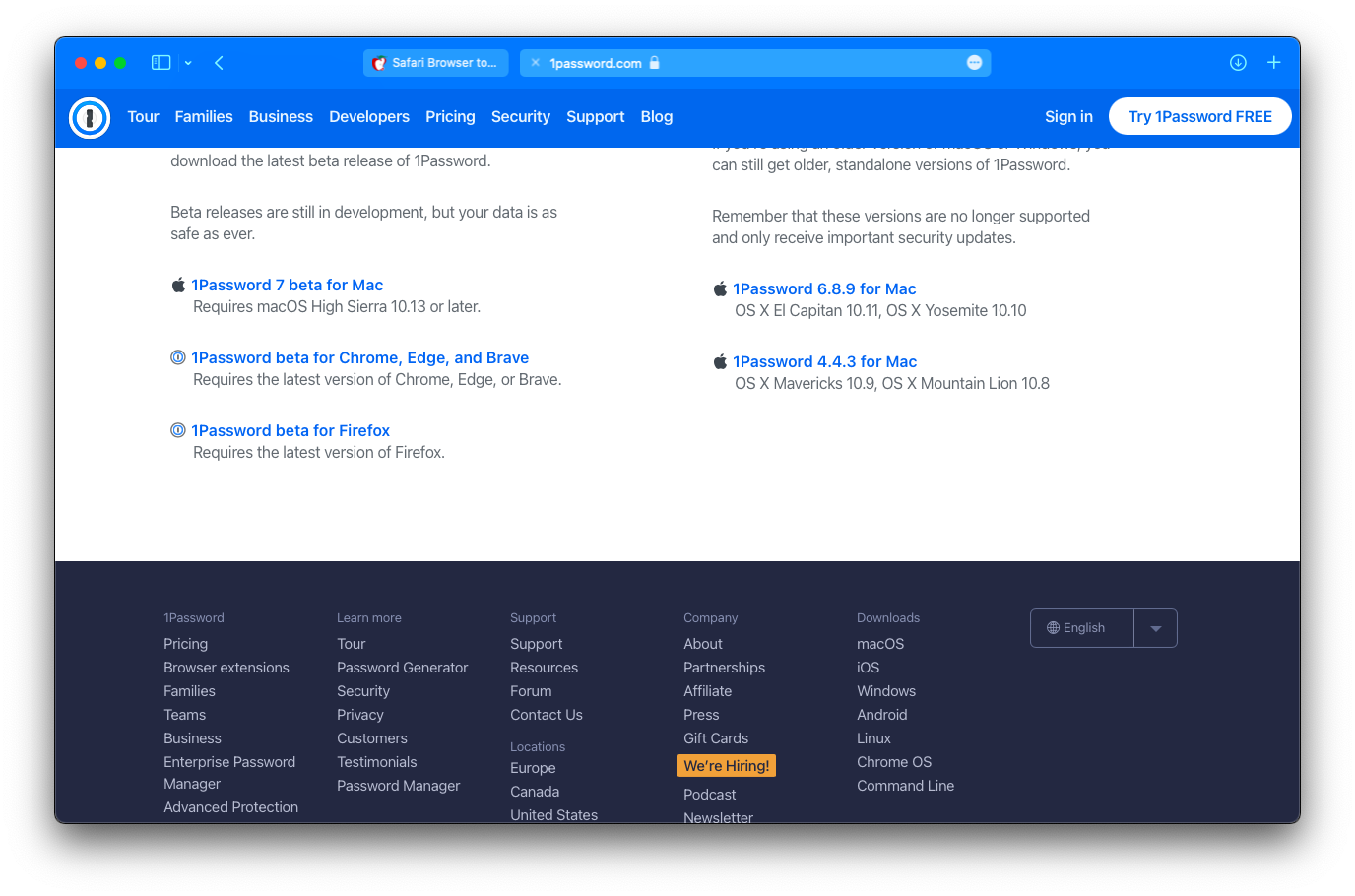This screenshot has height=896, width=1355.
Task: Open About footer link
Action: 703,644
